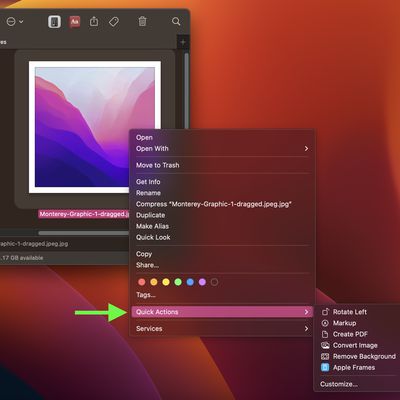The image size is (400, 400).
Task: Apply the red tag color
Action: tap(142, 282)
